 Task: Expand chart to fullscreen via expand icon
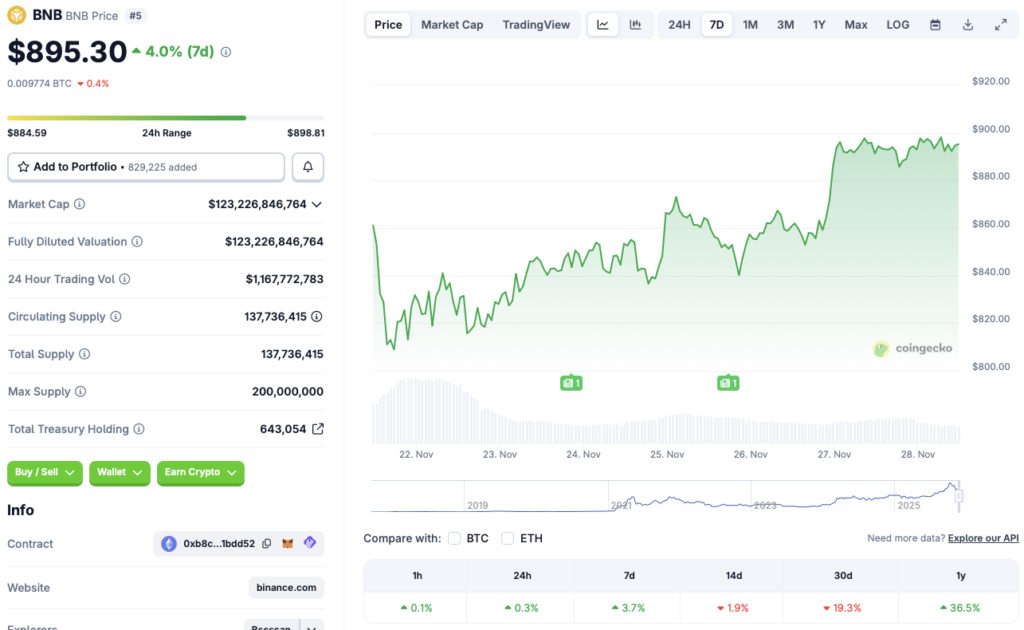click(1001, 24)
